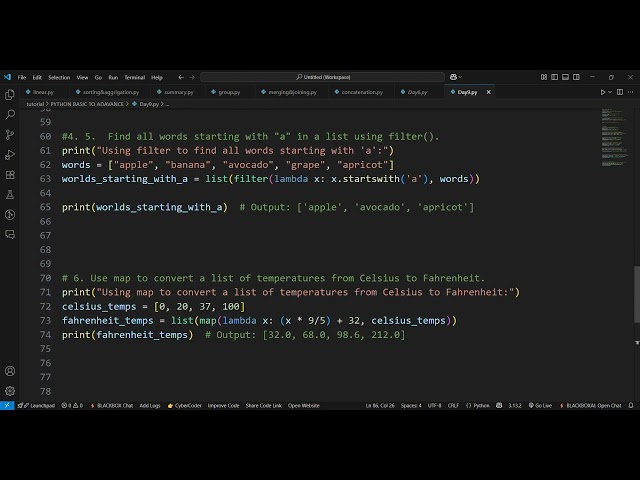Open the Blackbox extension icon in the activity bar
The width and height of the screenshot is (640, 480).
click(x=10, y=215)
